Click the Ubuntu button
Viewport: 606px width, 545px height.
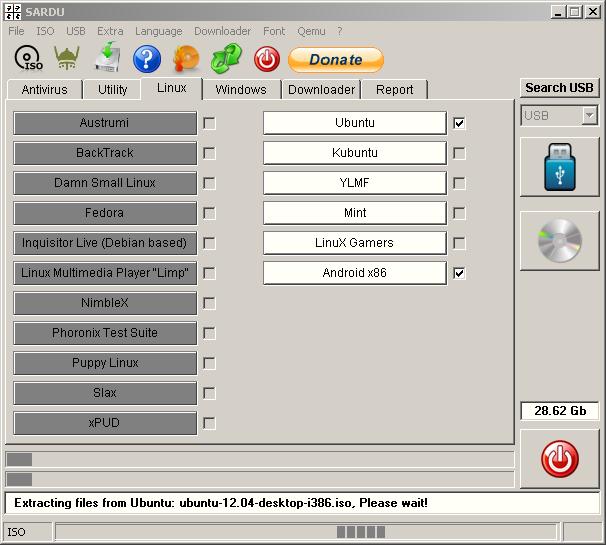pyautogui.click(x=355, y=123)
